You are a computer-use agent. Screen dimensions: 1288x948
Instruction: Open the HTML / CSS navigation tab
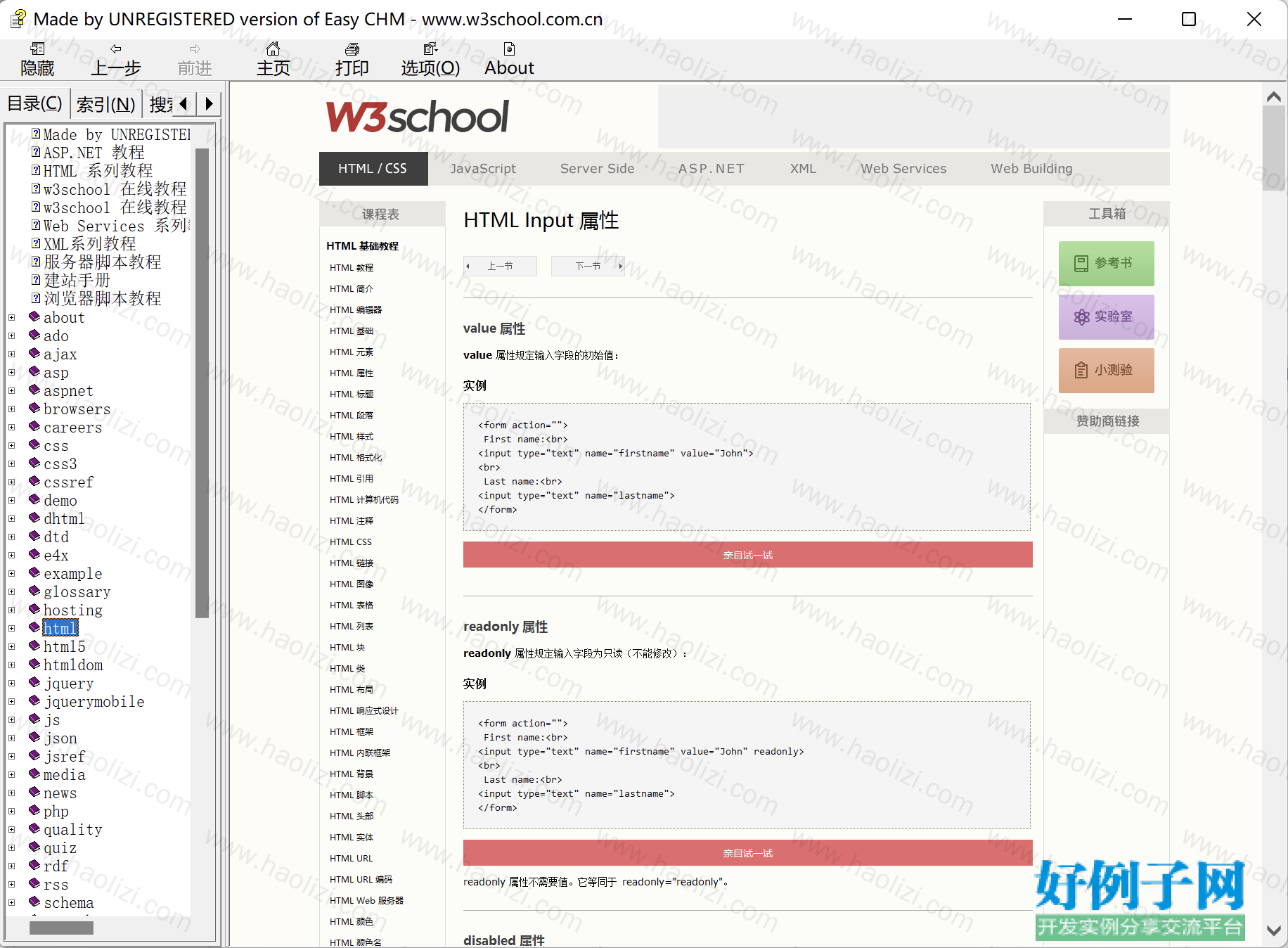pos(373,169)
